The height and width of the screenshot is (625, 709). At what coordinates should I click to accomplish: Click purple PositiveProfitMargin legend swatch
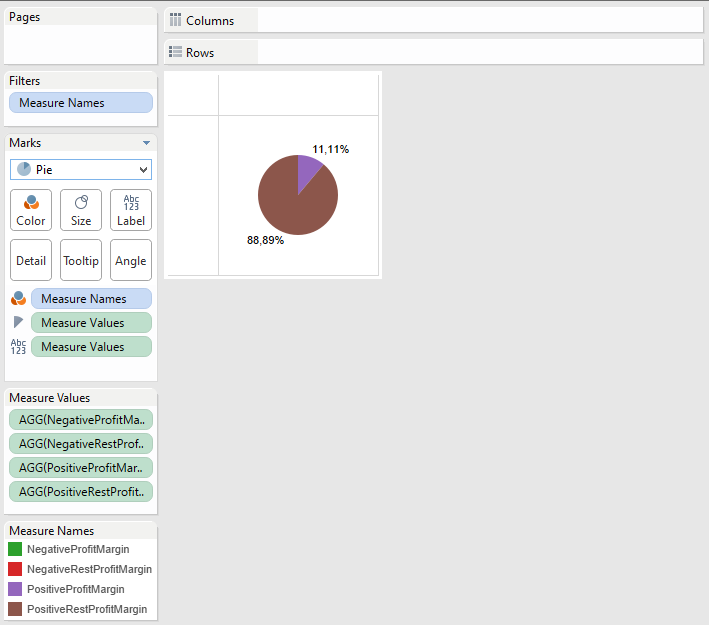coord(15,589)
